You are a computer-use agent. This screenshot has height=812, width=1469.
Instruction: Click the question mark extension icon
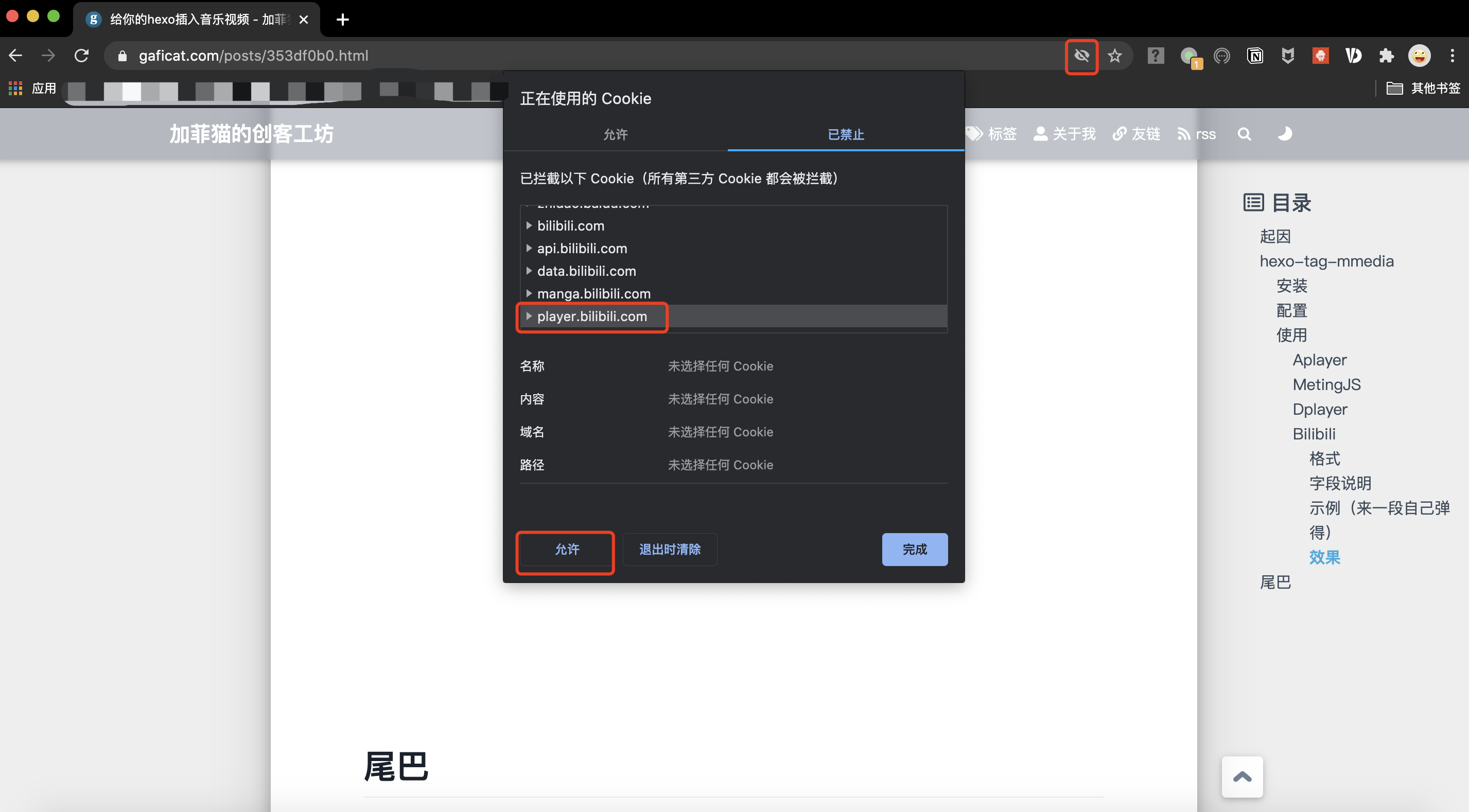pos(1156,55)
